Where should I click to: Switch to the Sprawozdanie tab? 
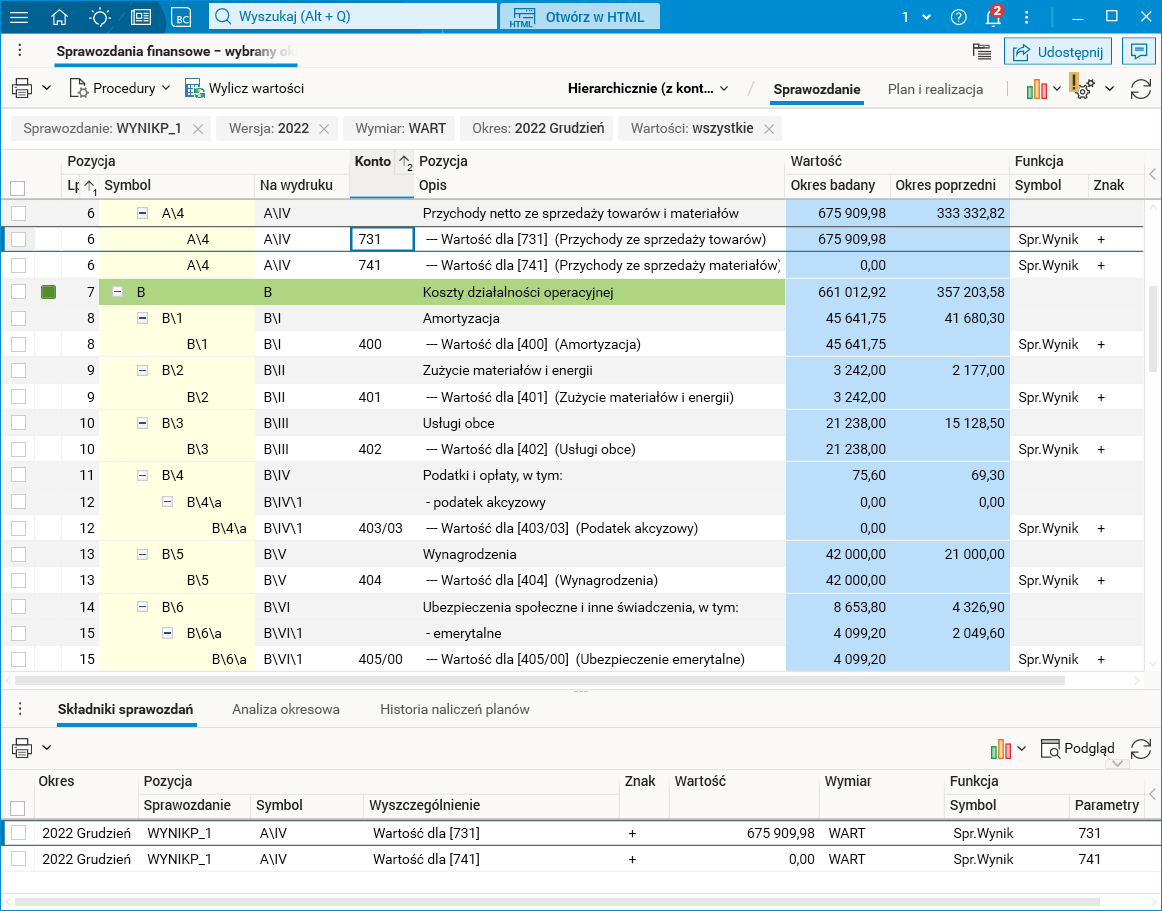tap(817, 90)
